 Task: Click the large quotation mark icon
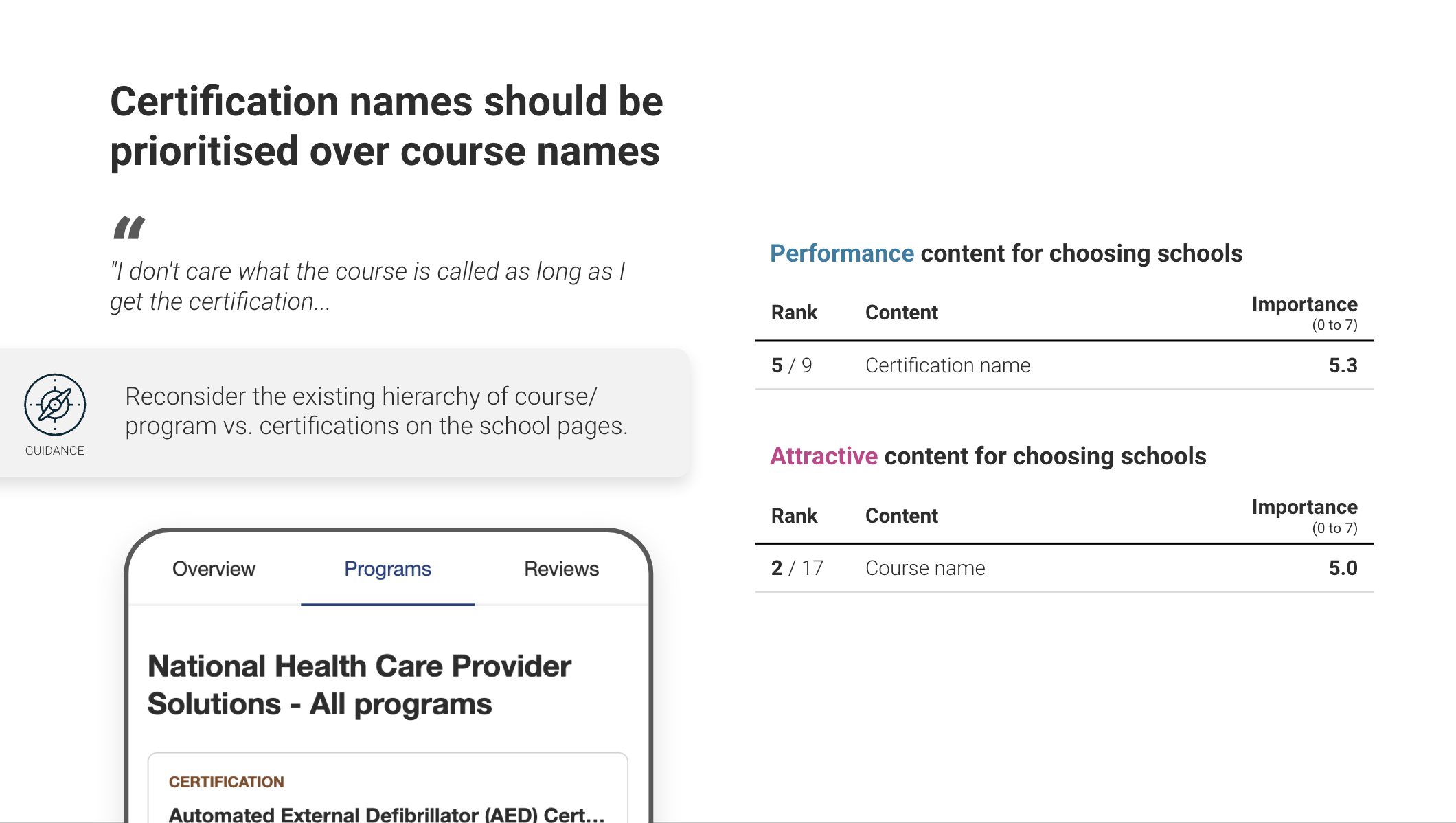pos(129,227)
